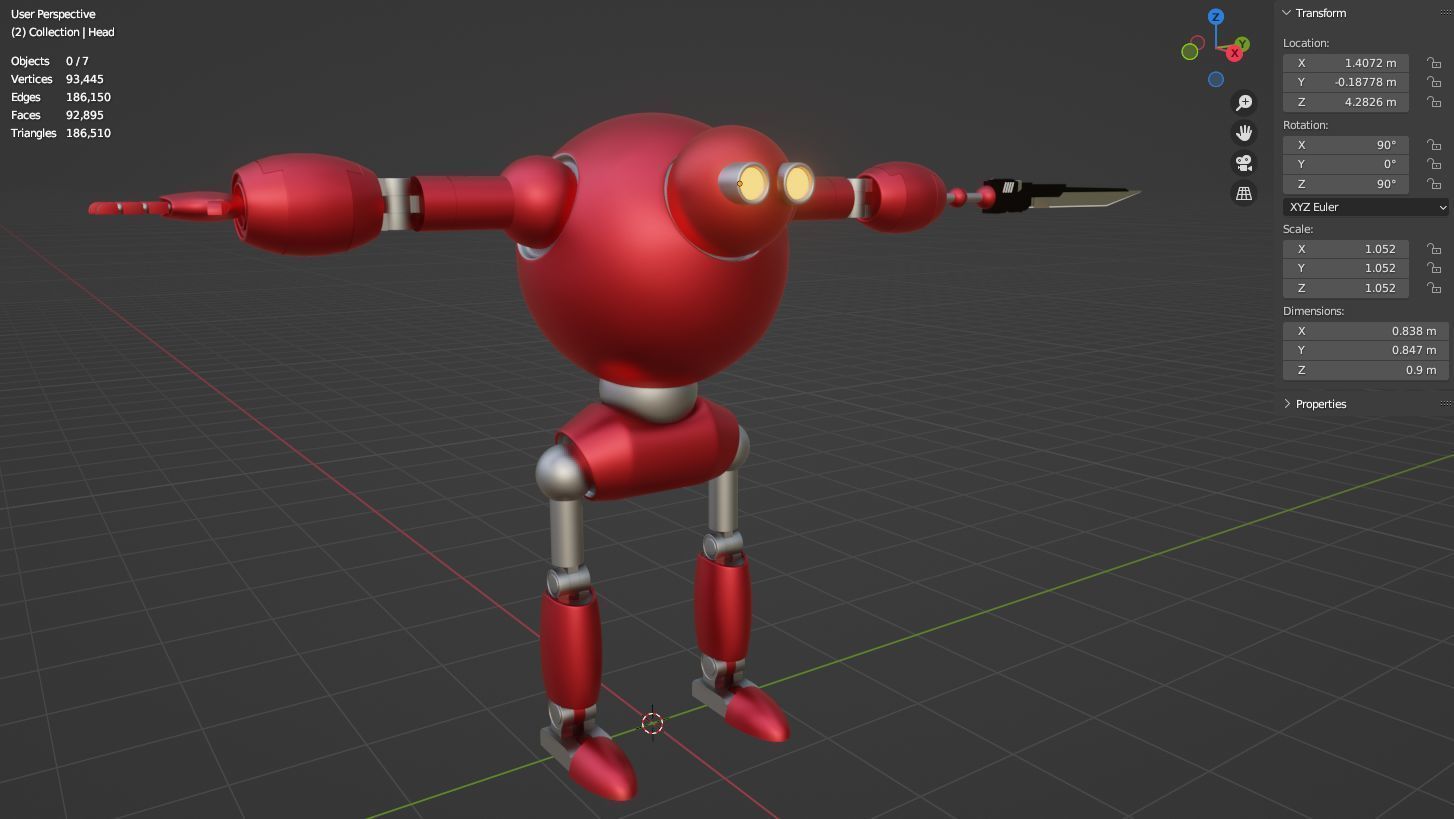
Task: Click the Triangles count 186,510
Action: point(88,133)
